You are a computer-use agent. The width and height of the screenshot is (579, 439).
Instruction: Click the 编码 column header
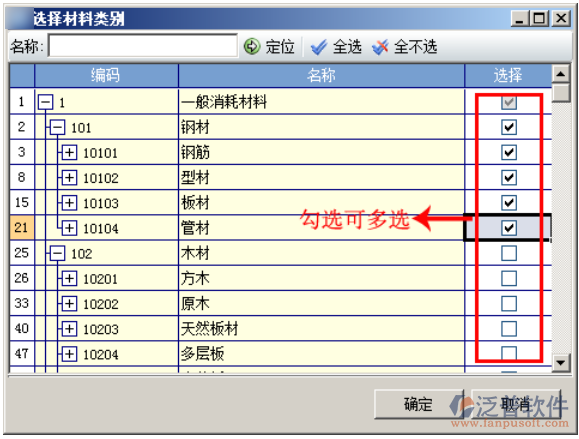coord(106,75)
